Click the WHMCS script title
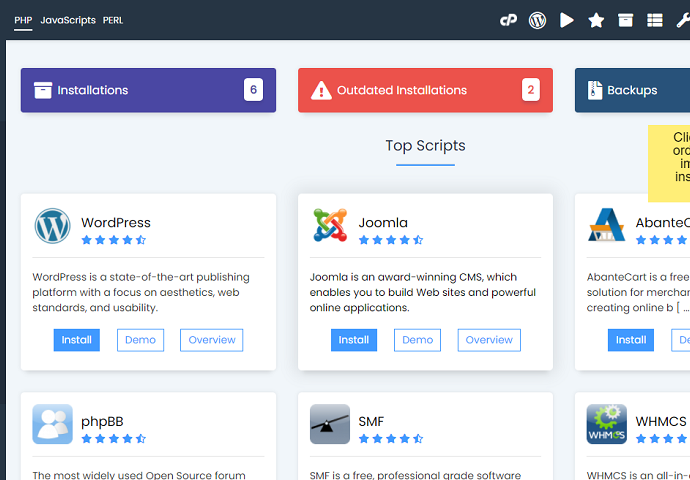Screen dimensions: 690x480 [661, 421]
